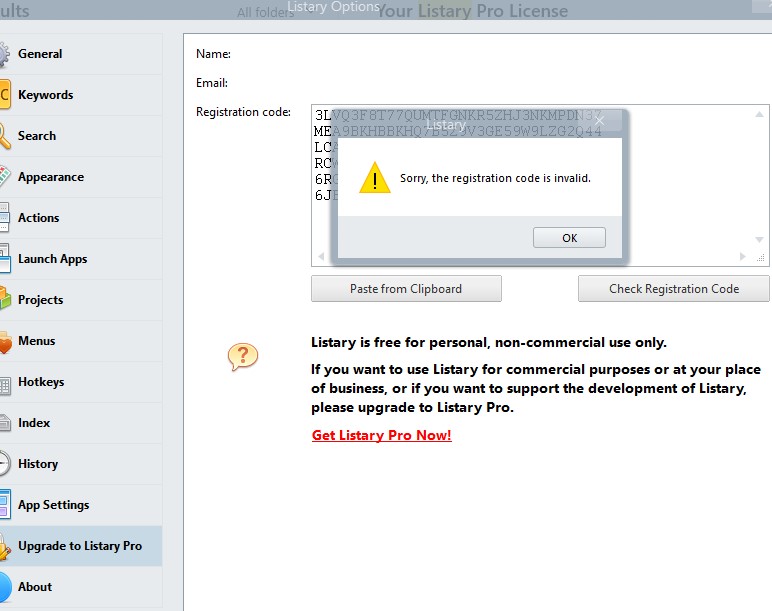Click the Appearance palette icon
This screenshot has width=772, height=611.
click(4, 177)
